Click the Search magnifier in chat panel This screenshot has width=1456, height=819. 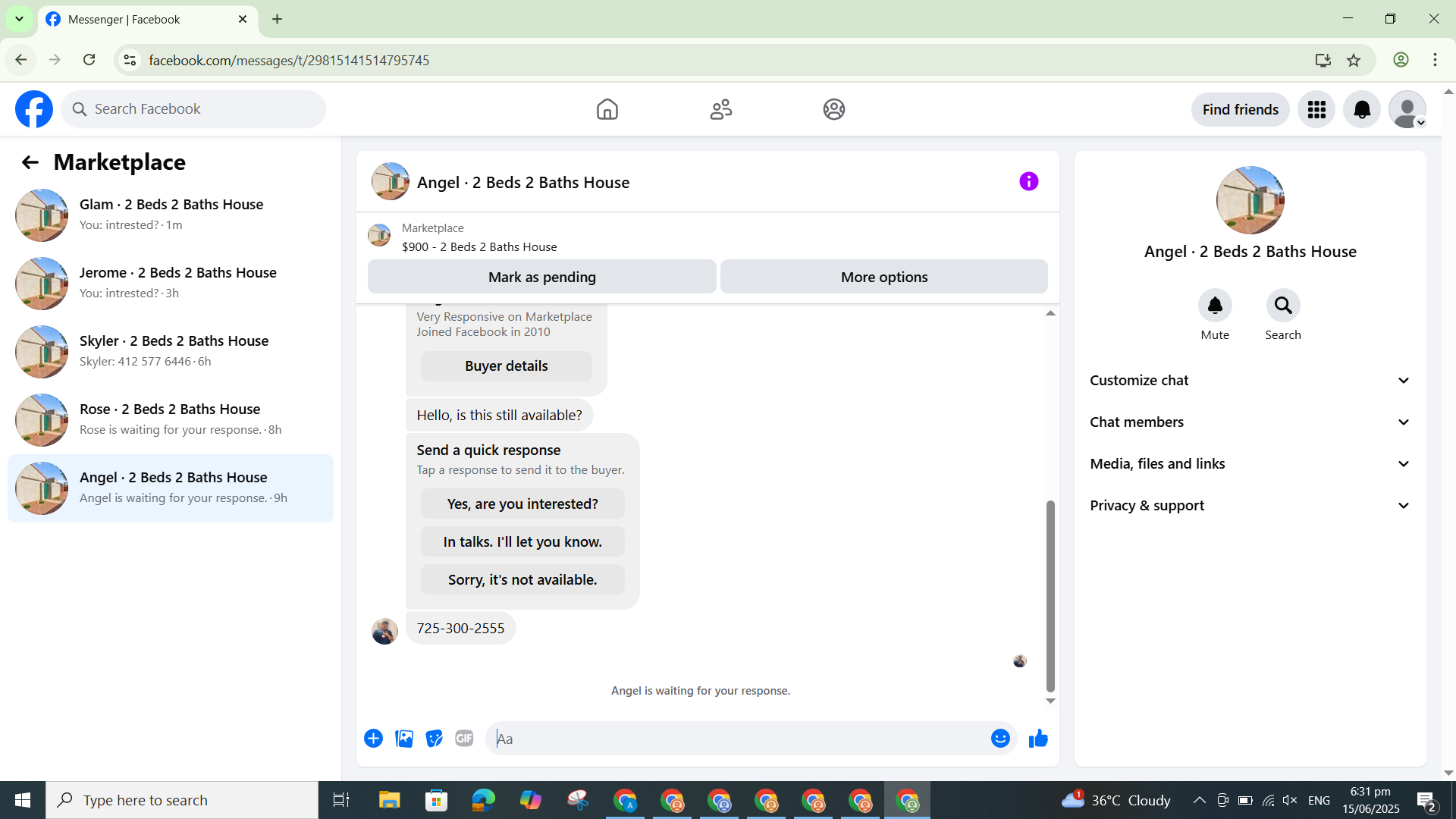coord(1282,306)
